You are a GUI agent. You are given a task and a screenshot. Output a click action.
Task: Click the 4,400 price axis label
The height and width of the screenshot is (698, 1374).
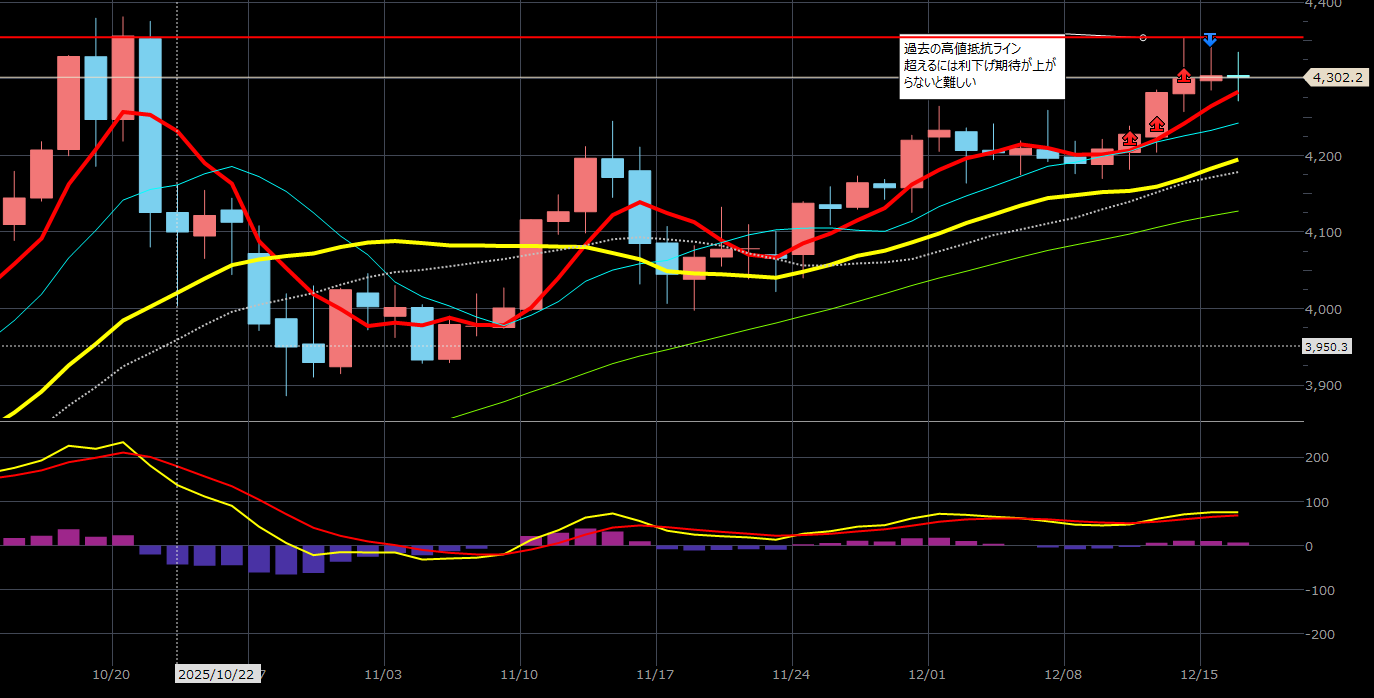(x=1325, y=5)
